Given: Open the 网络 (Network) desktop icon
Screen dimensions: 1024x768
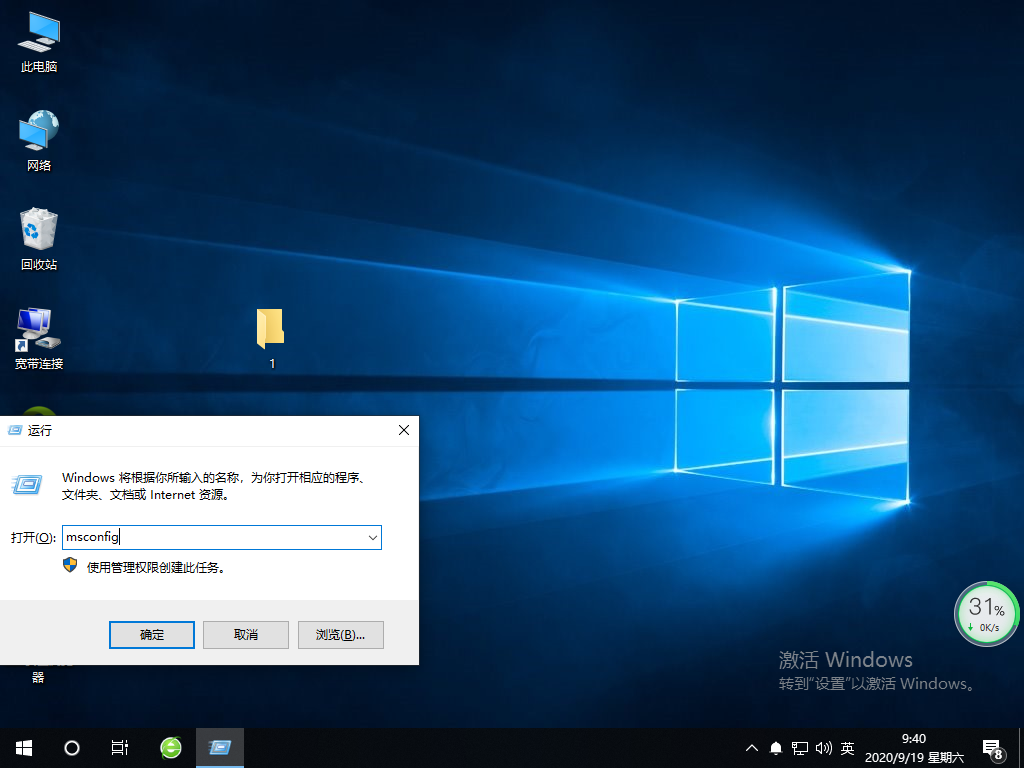Looking at the screenshot, I should pos(38,131).
